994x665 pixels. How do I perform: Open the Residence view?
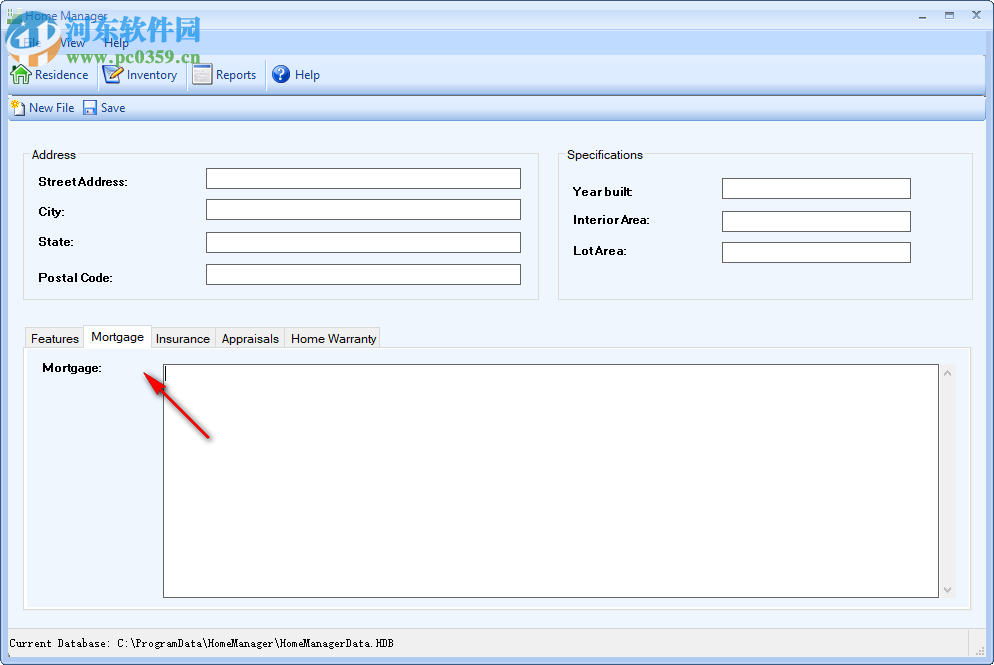point(50,74)
